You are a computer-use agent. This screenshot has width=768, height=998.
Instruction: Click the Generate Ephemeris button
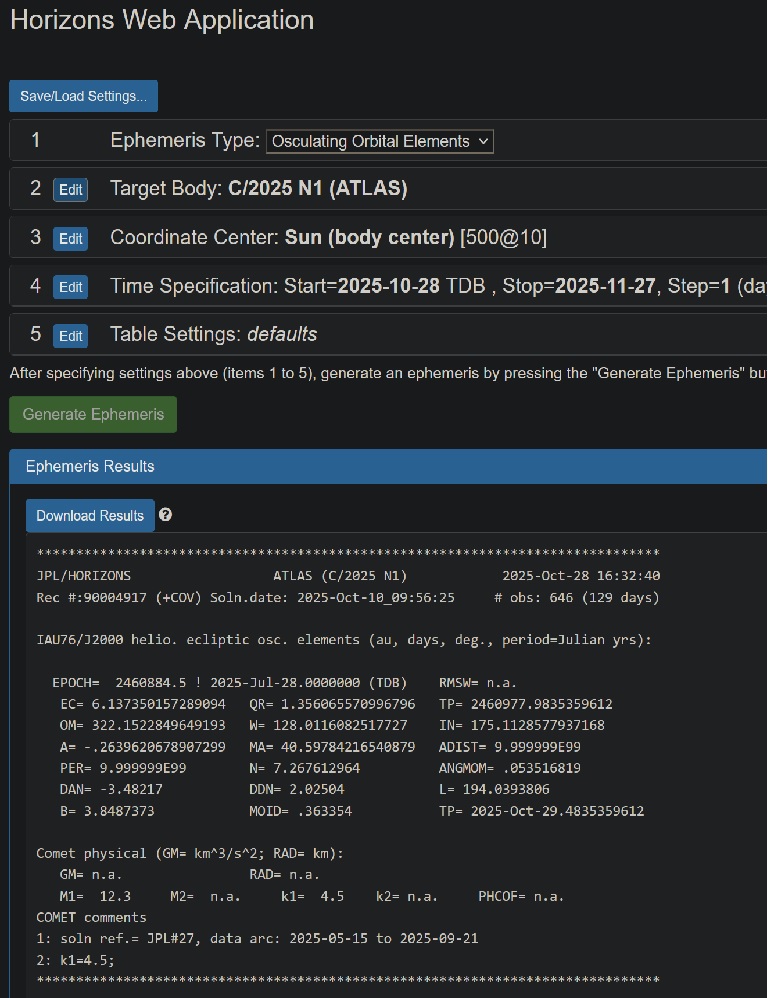point(93,414)
